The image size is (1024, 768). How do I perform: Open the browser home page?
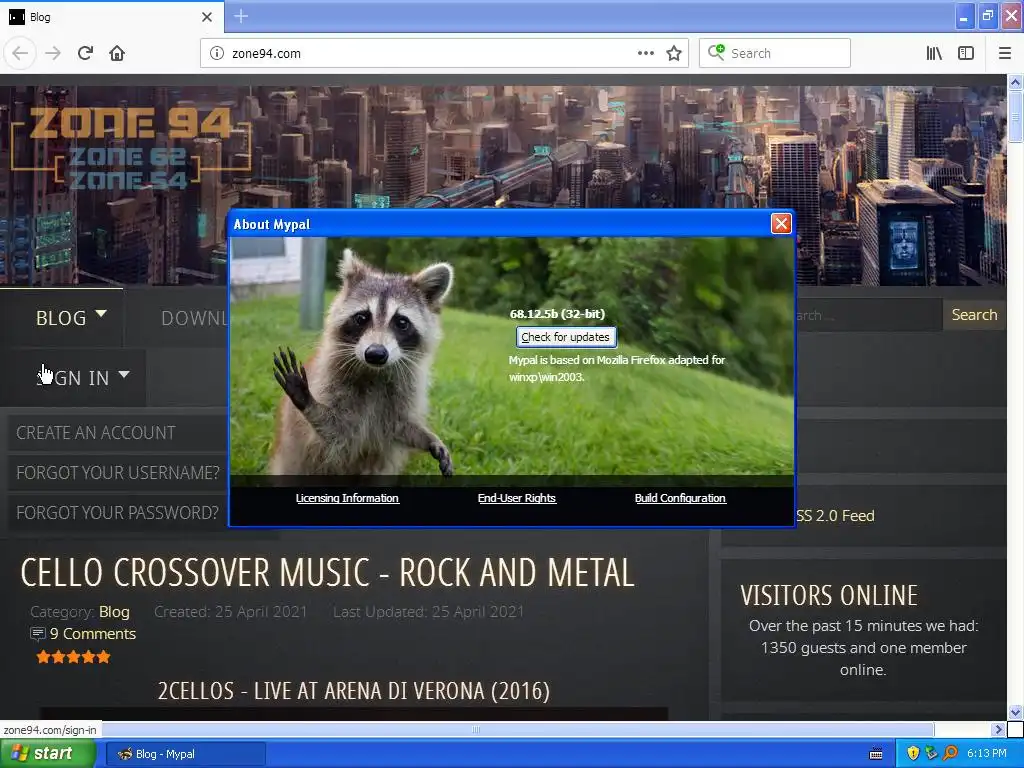[117, 54]
